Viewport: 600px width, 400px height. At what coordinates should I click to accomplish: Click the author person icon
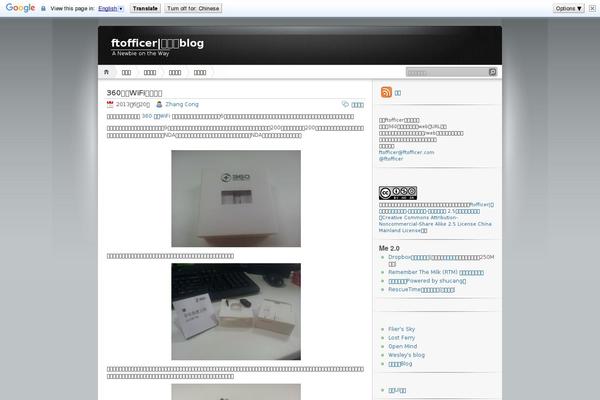(x=159, y=104)
